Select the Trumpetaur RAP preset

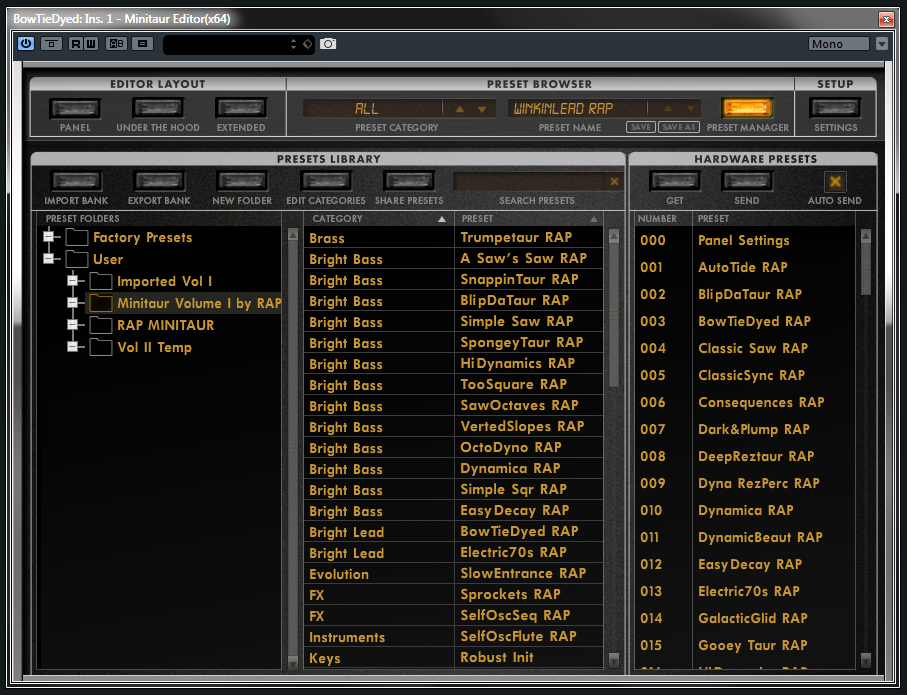[529, 237]
